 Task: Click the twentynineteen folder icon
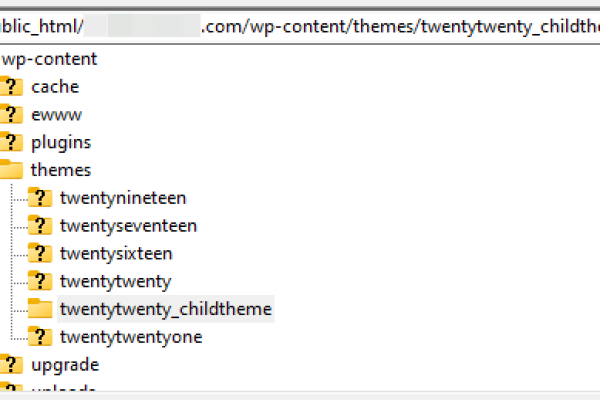[x=40, y=198]
